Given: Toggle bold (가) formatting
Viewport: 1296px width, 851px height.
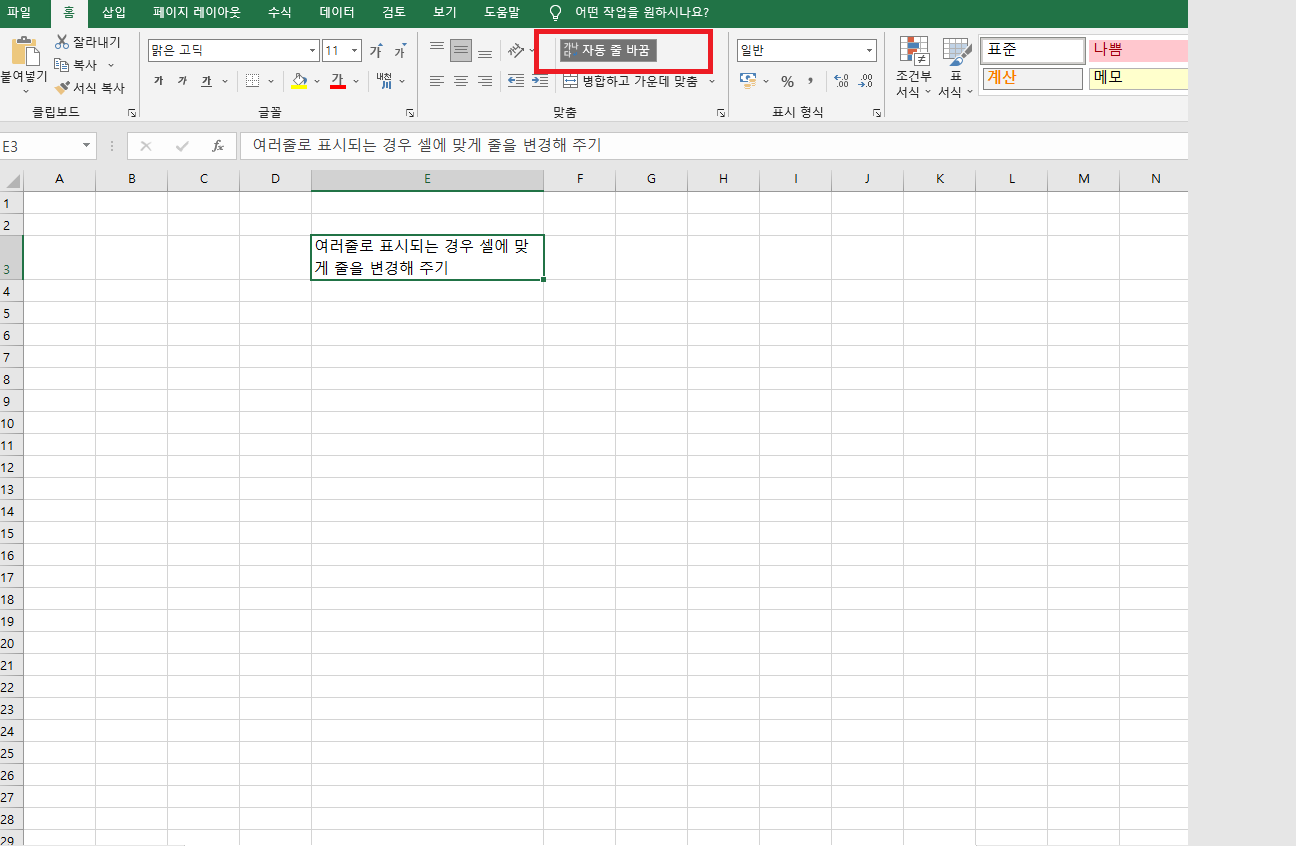Looking at the screenshot, I should click(x=158, y=81).
